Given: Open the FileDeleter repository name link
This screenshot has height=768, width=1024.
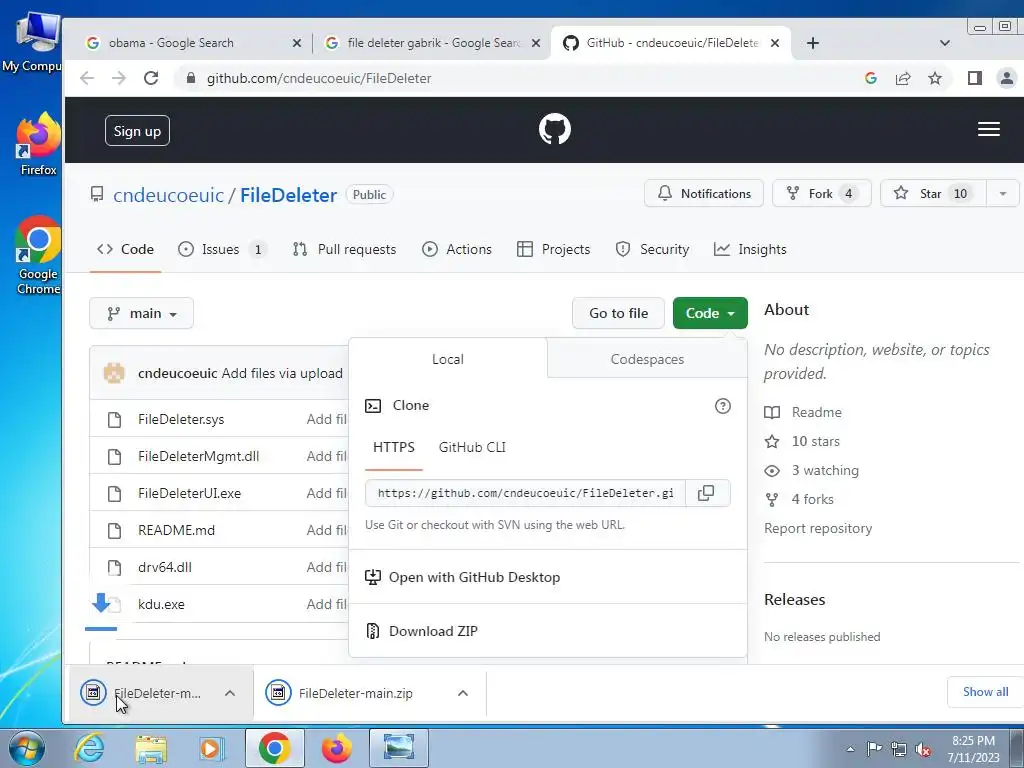Looking at the screenshot, I should 289,195.
